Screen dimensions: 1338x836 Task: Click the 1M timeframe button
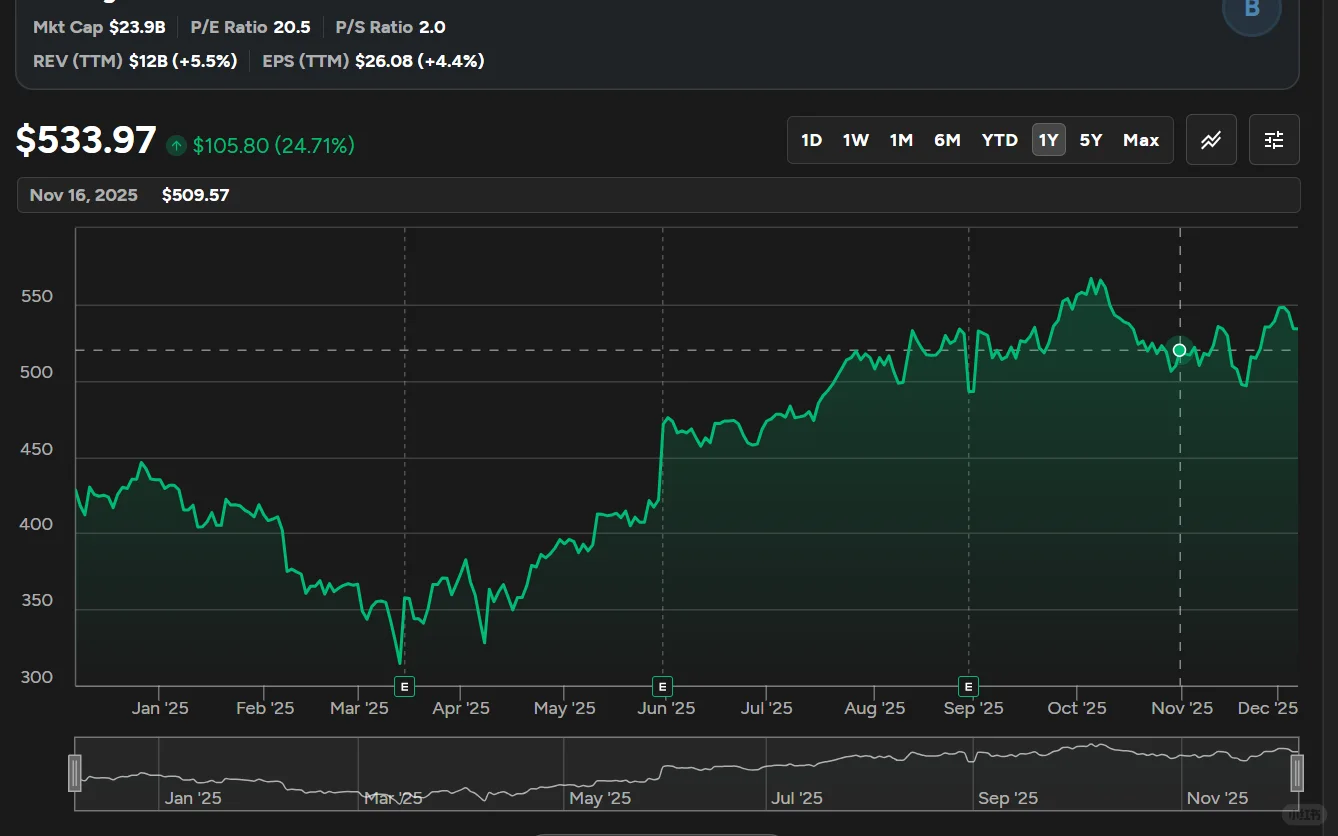tap(901, 140)
